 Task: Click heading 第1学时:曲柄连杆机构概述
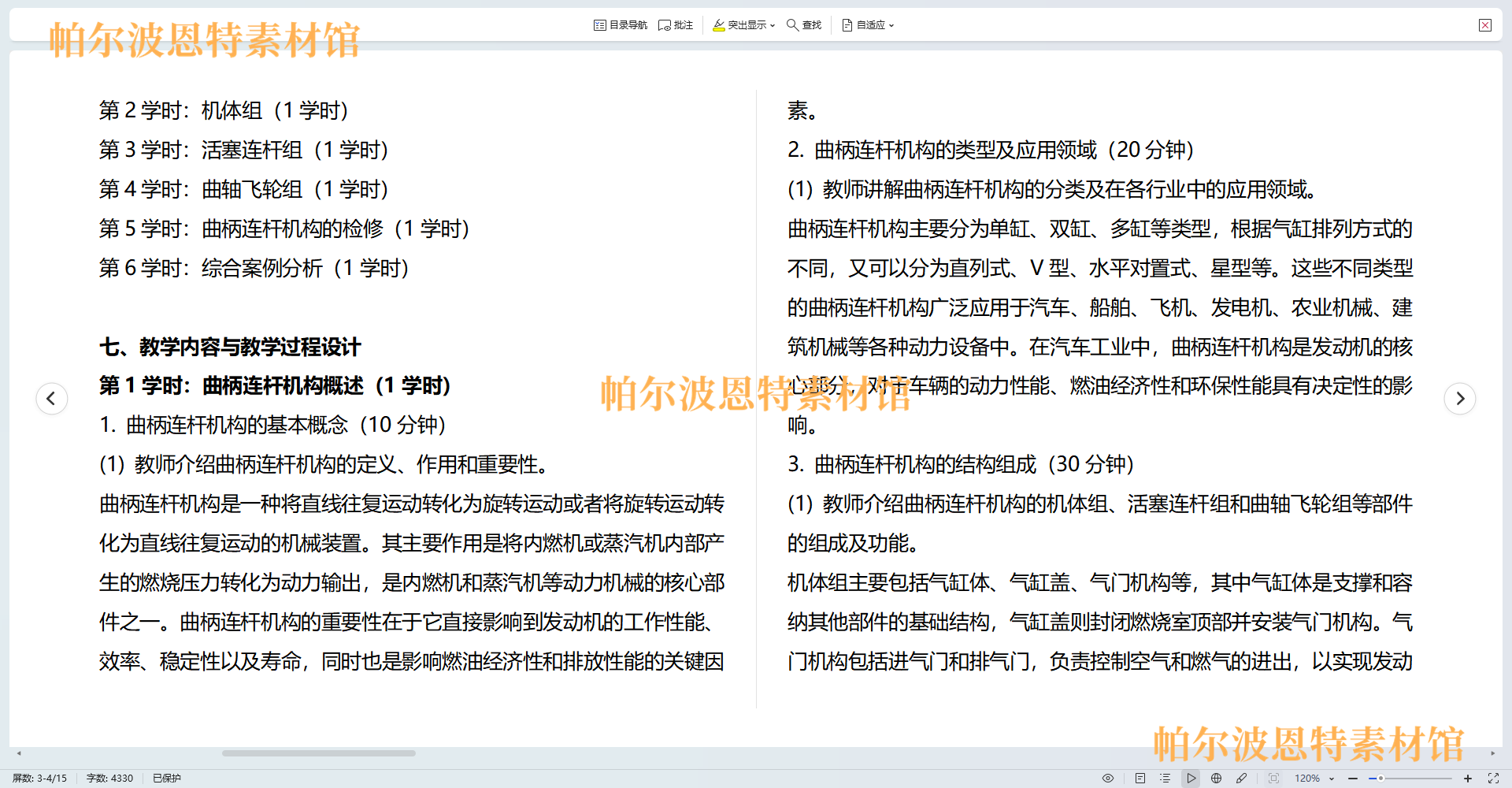275,386
